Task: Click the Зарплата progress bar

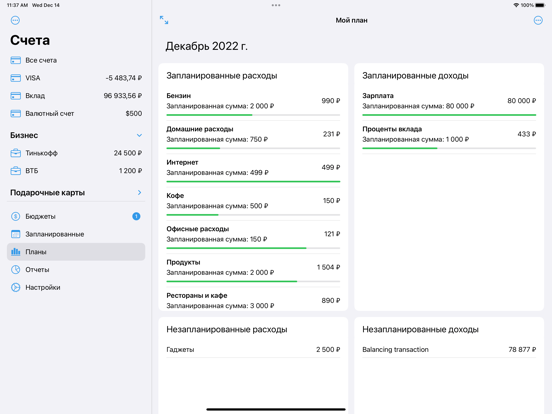Action: tap(449, 115)
